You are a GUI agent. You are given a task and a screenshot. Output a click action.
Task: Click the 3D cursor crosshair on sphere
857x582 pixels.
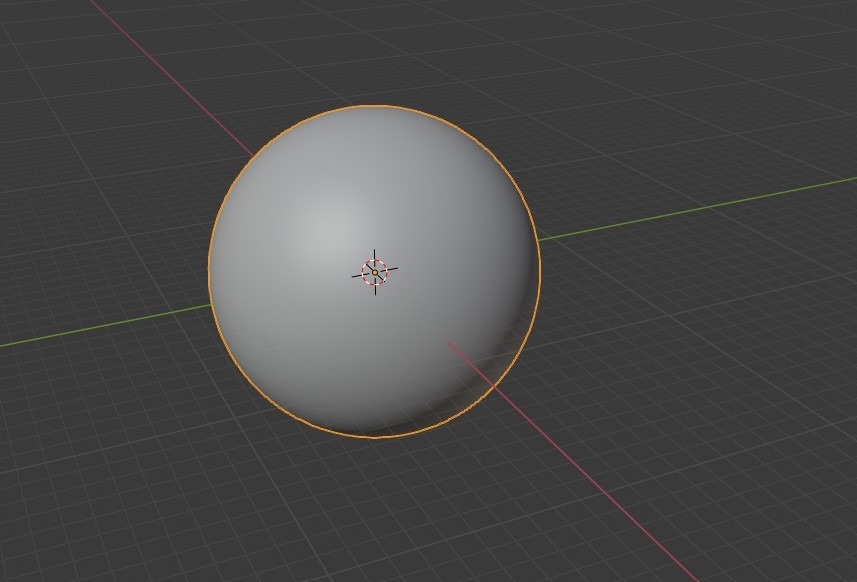pyautogui.click(x=375, y=272)
